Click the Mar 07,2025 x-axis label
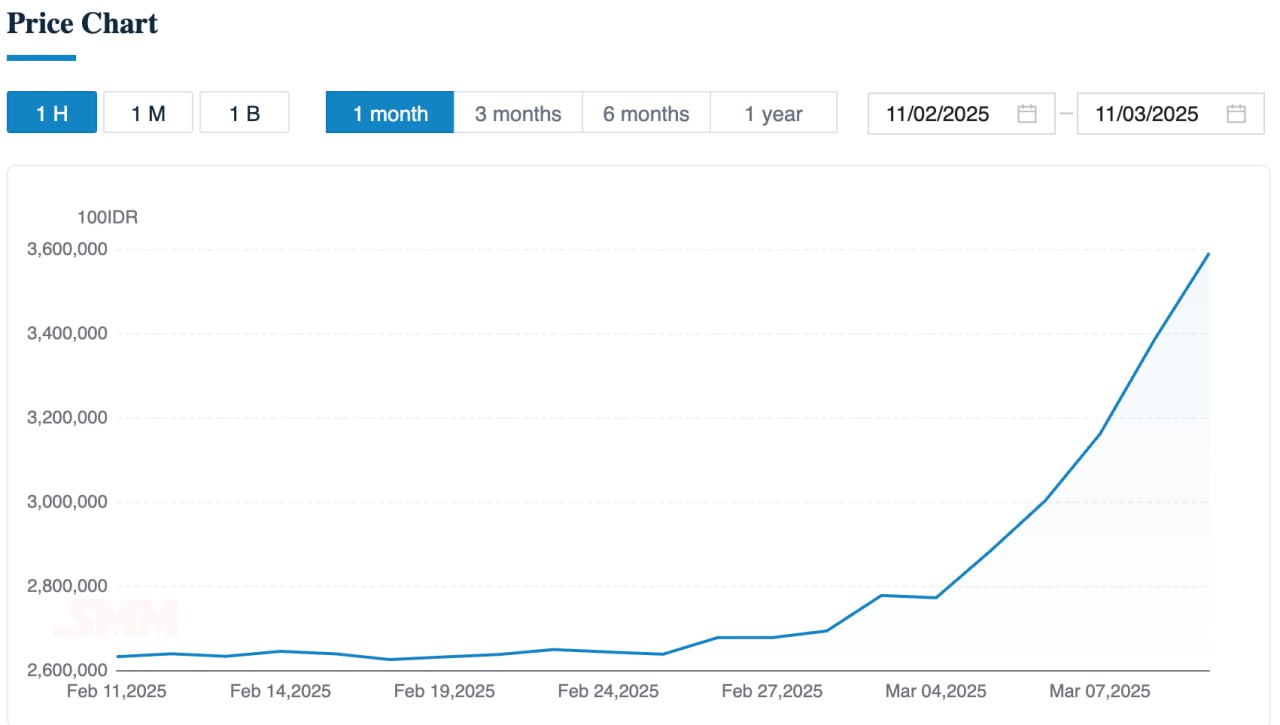This screenshot has height=725, width=1280. pyautogui.click(x=1099, y=691)
